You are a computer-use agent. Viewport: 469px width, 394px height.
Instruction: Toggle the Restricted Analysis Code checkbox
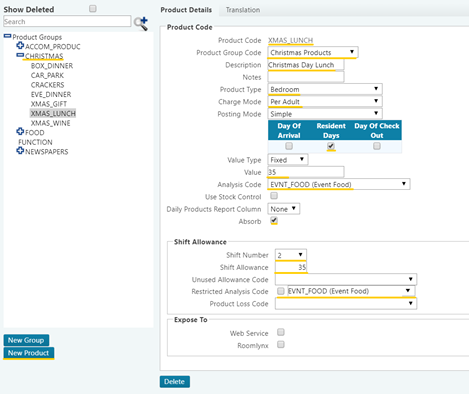point(281,291)
